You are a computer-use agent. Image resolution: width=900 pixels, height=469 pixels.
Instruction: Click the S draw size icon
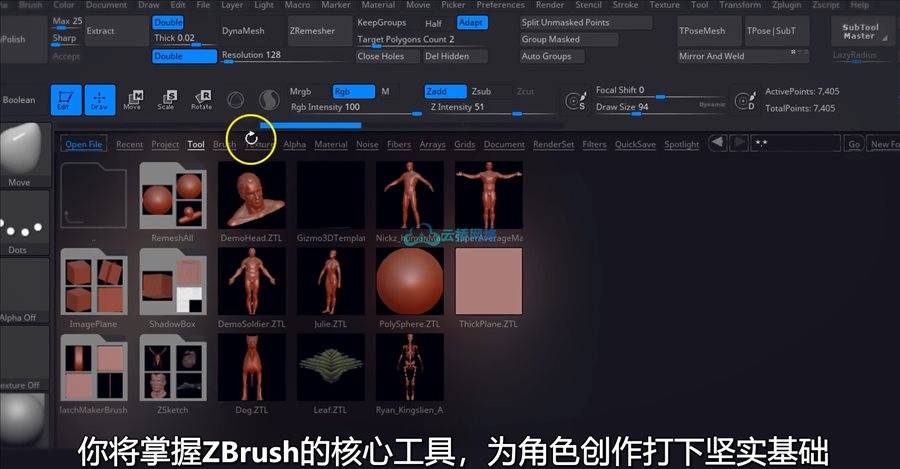[575, 100]
